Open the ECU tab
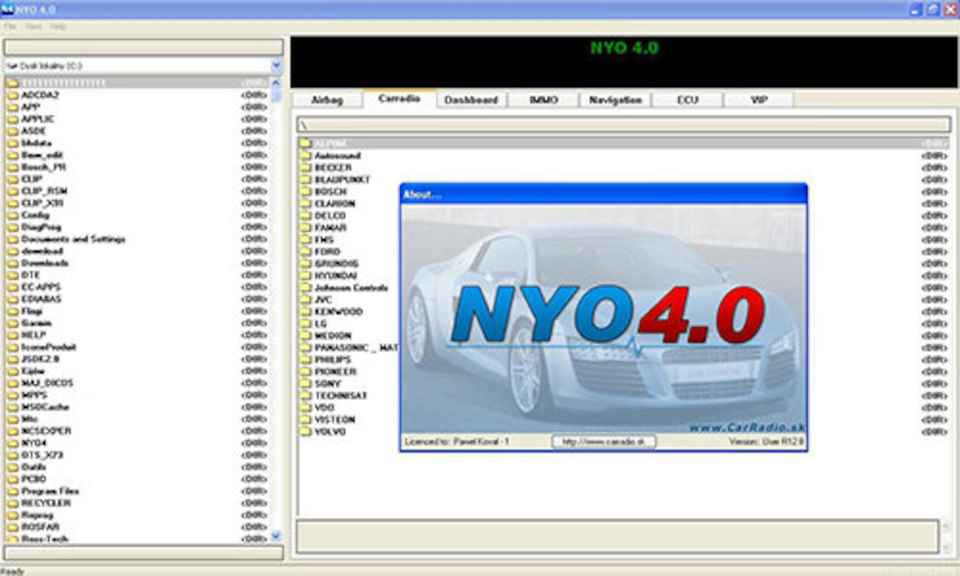 (x=688, y=100)
